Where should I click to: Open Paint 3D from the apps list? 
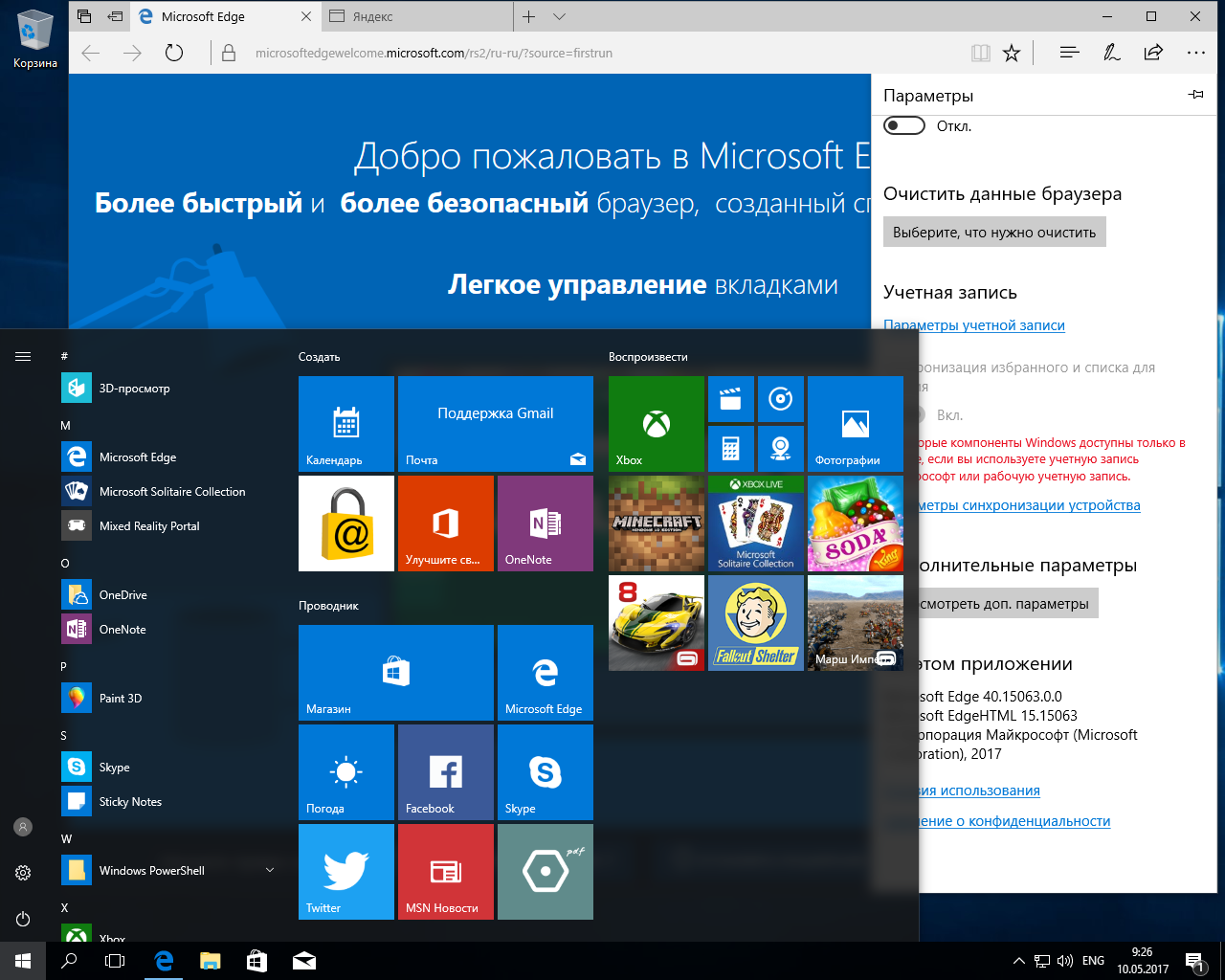click(168, 699)
